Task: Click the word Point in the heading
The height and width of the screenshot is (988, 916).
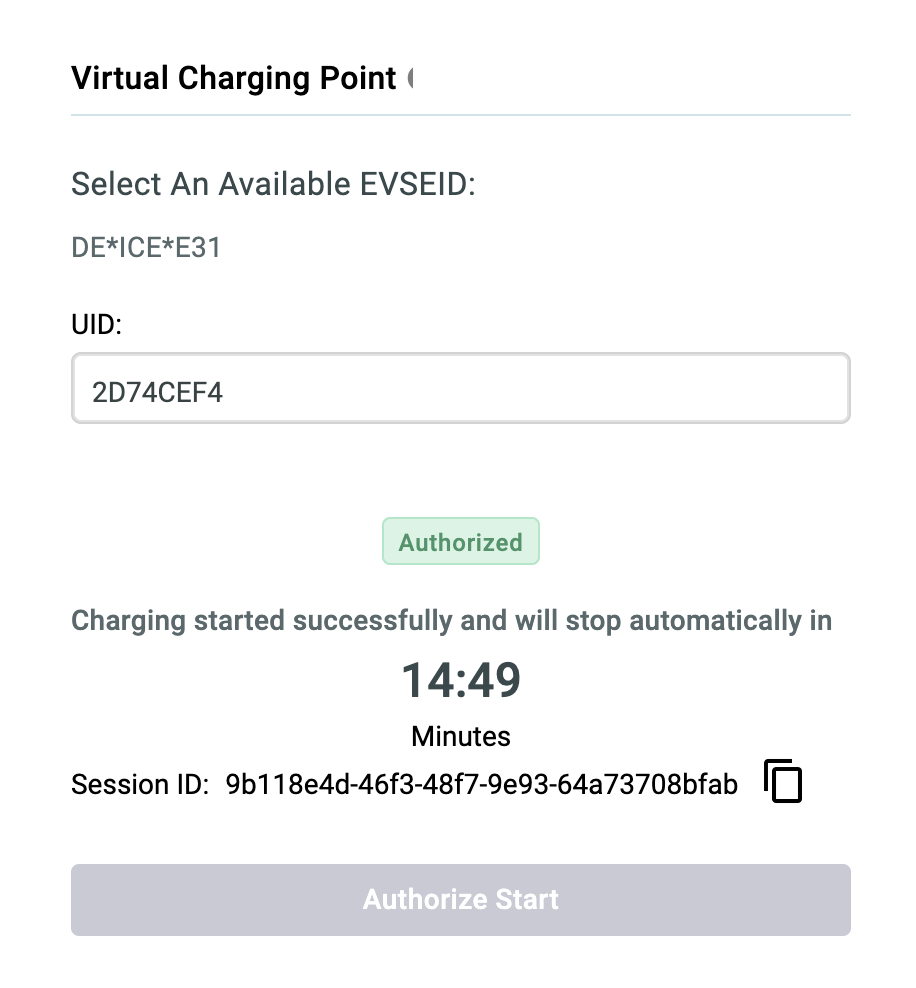Action: [x=358, y=79]
